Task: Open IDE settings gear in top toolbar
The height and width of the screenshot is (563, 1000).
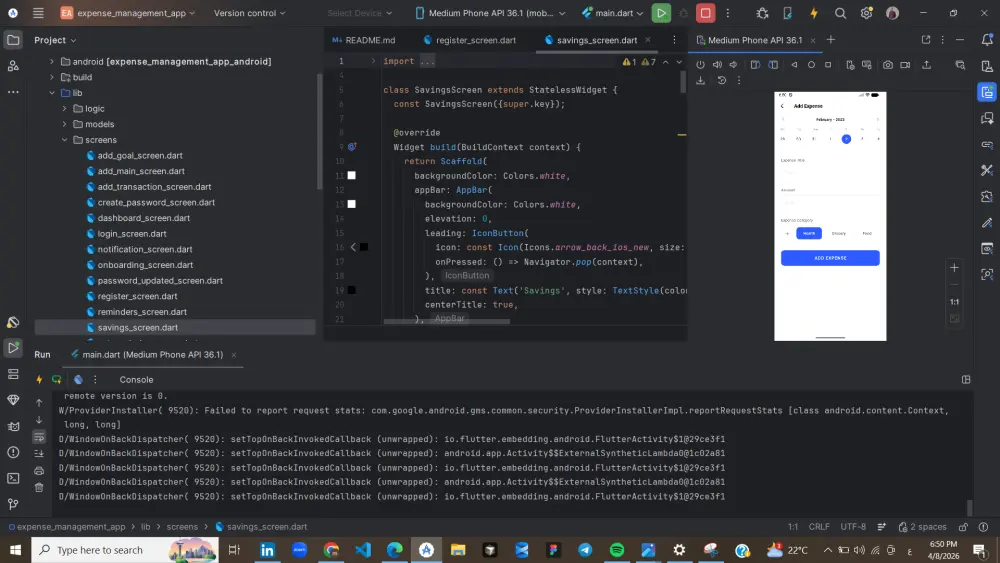Action: point(866,13)
